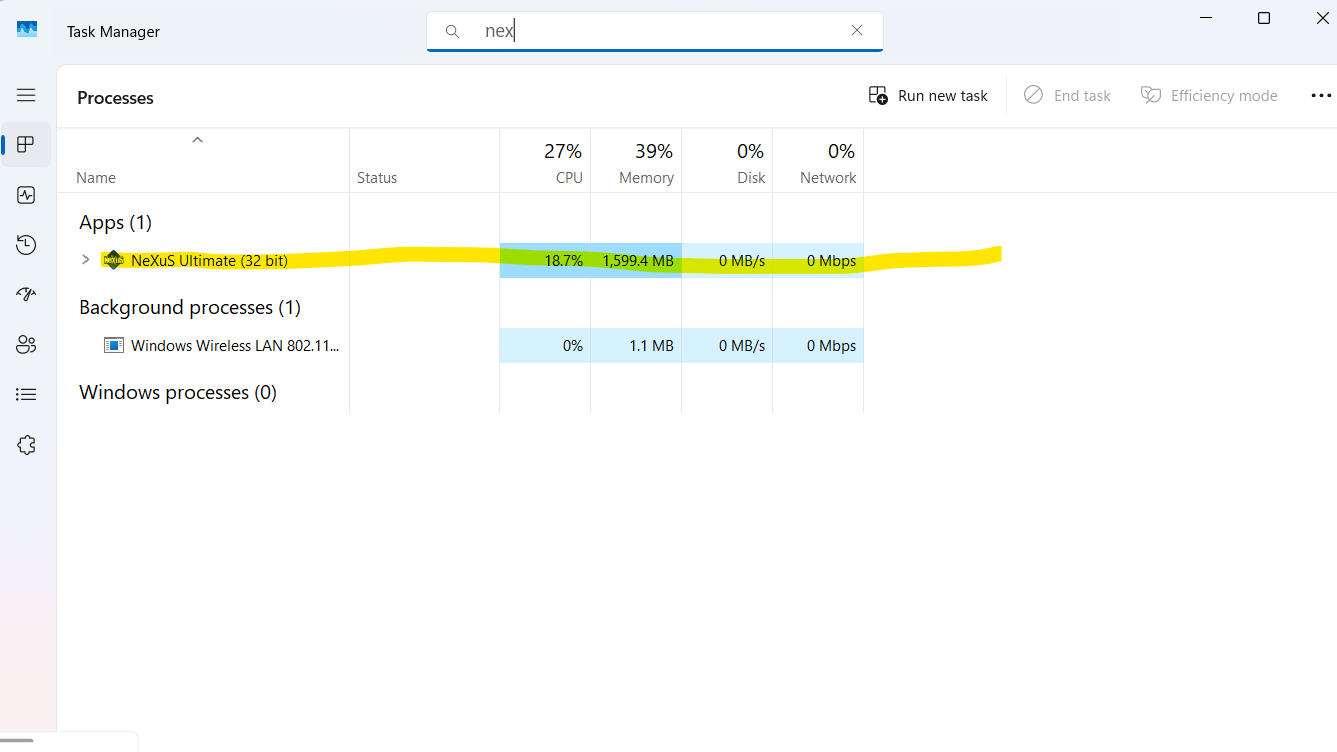Open App history in the sidebar
This screenshot has width=1337, height=752.
coord(26,245)
